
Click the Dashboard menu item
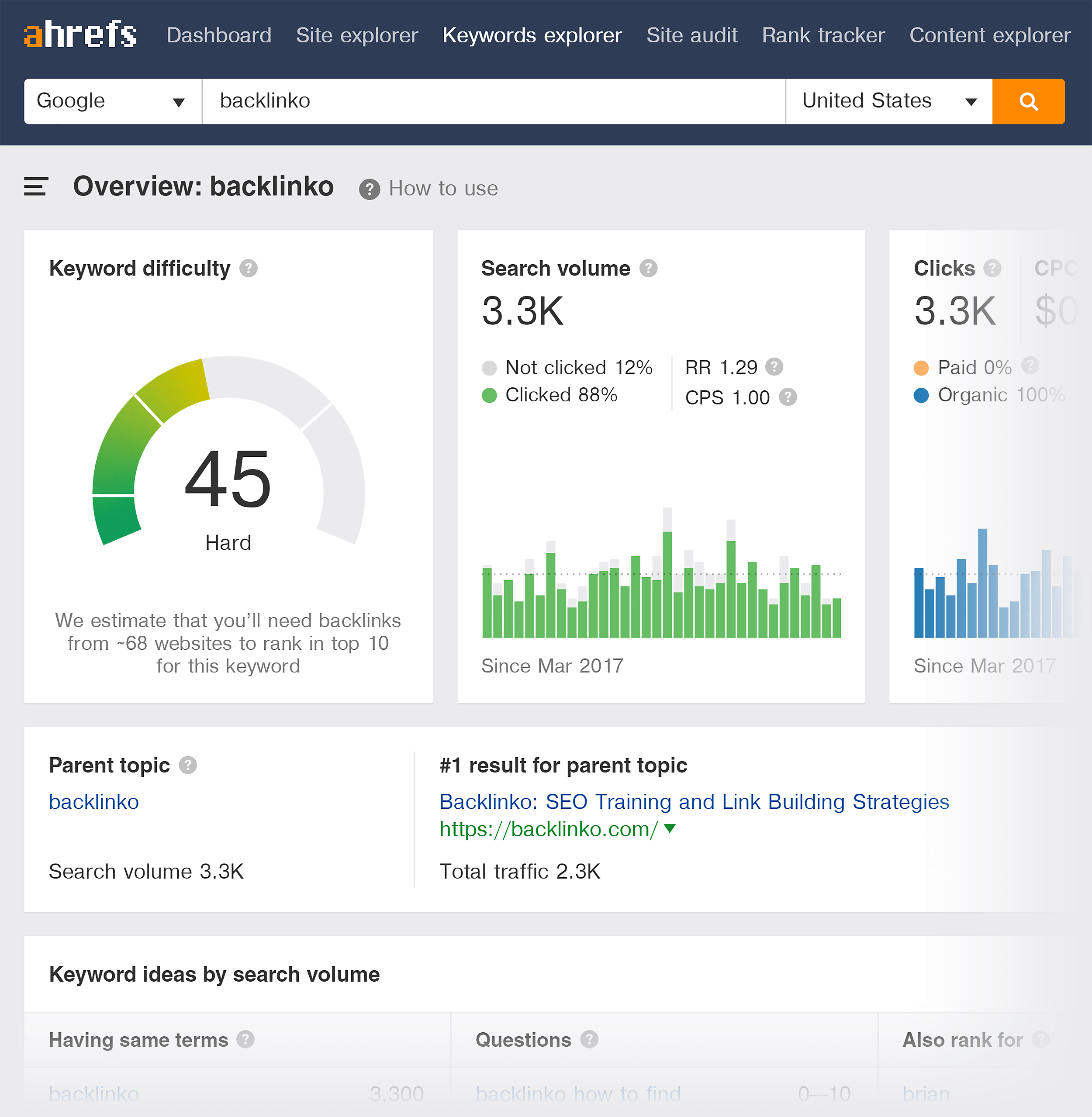click(217, 36)
